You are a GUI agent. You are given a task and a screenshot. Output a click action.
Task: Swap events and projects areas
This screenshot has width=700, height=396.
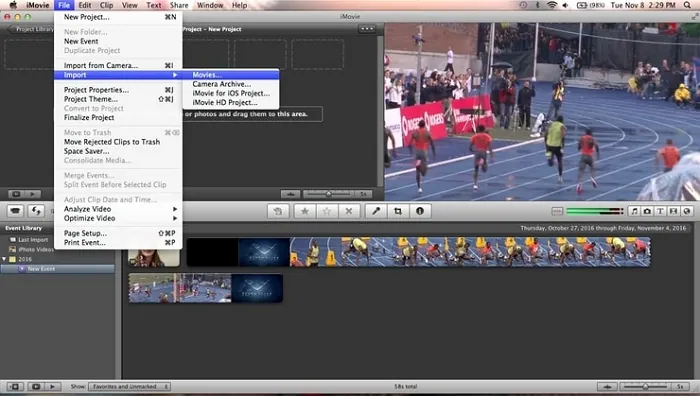36,211
